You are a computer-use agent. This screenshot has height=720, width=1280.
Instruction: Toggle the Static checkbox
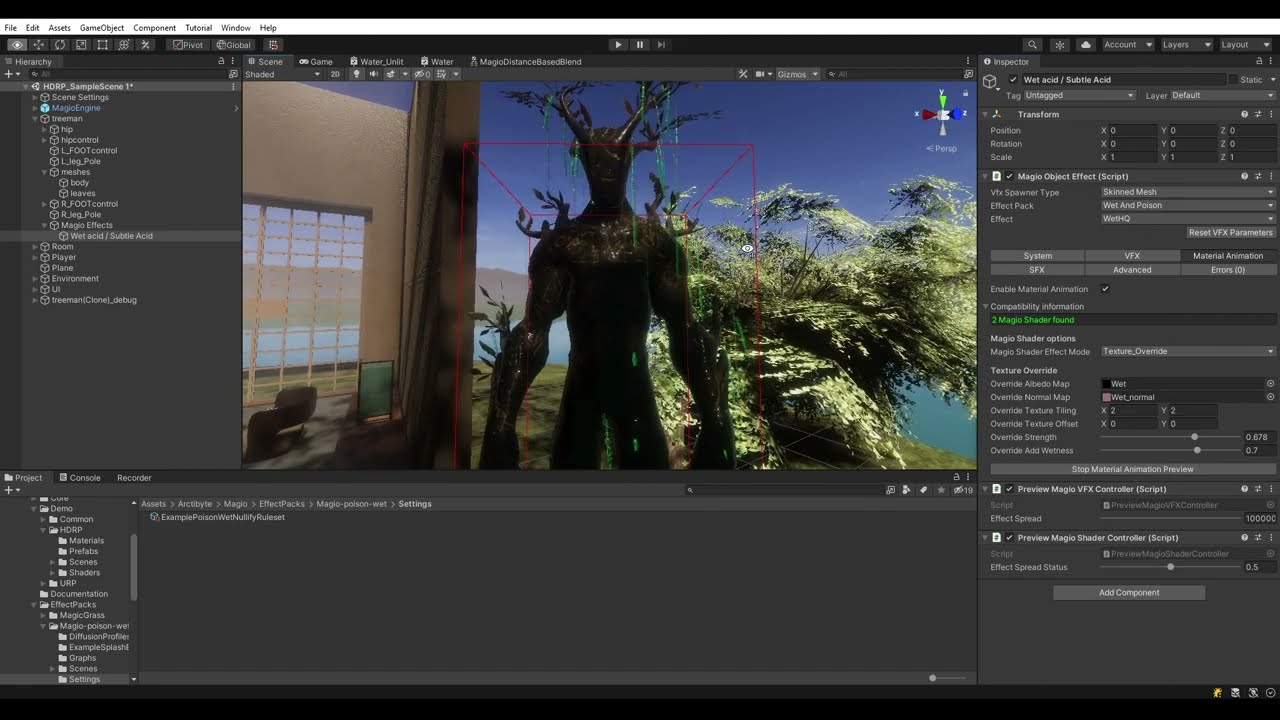coord(1233,80)
